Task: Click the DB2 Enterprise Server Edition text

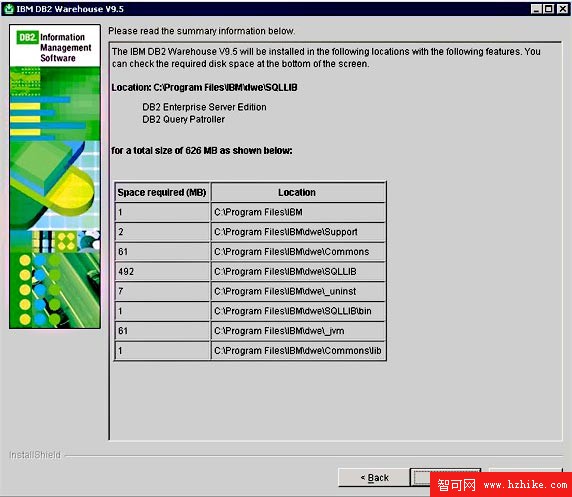Action: tap(204, 107)
